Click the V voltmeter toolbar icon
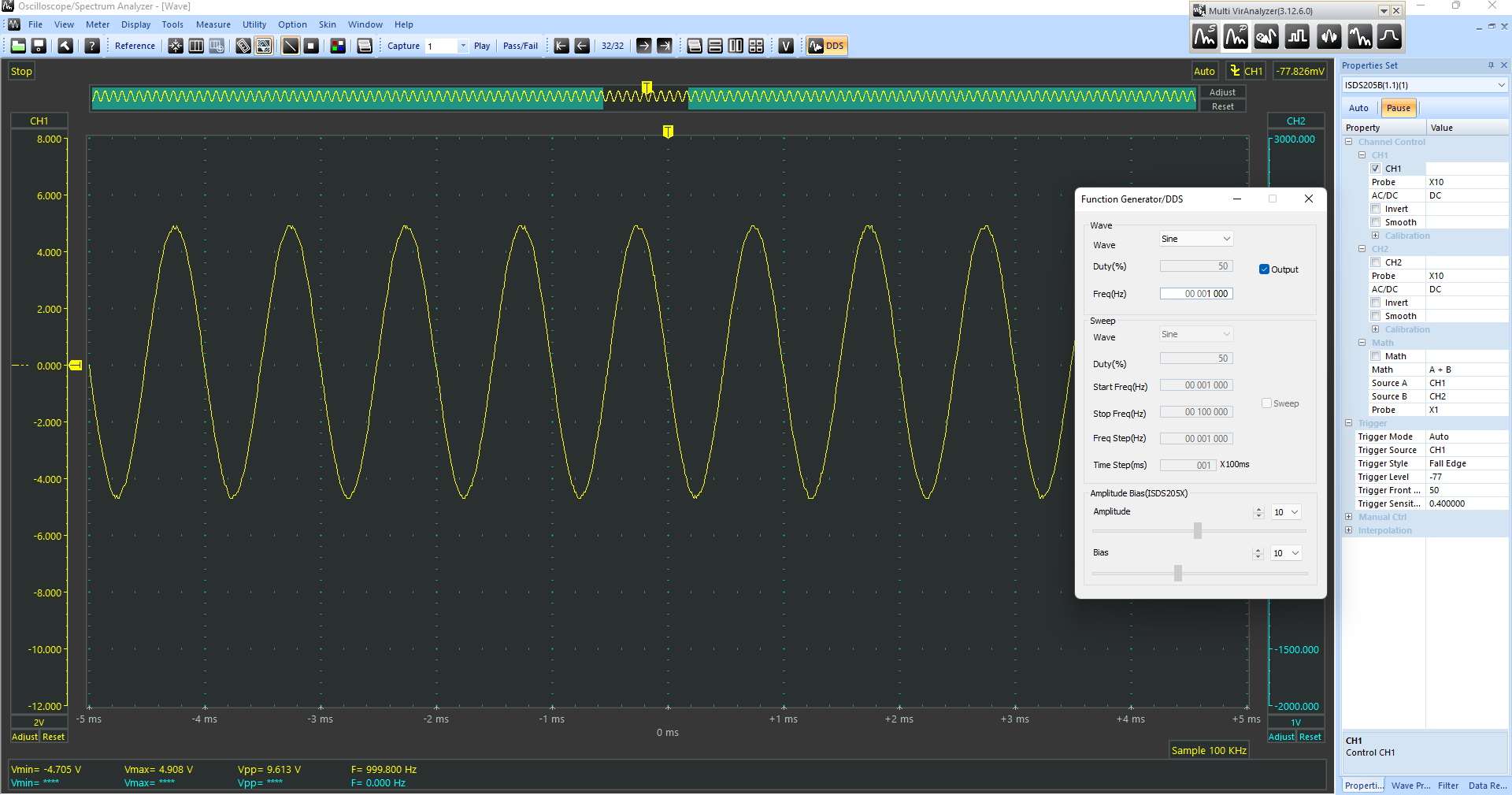 coord(785,46)
